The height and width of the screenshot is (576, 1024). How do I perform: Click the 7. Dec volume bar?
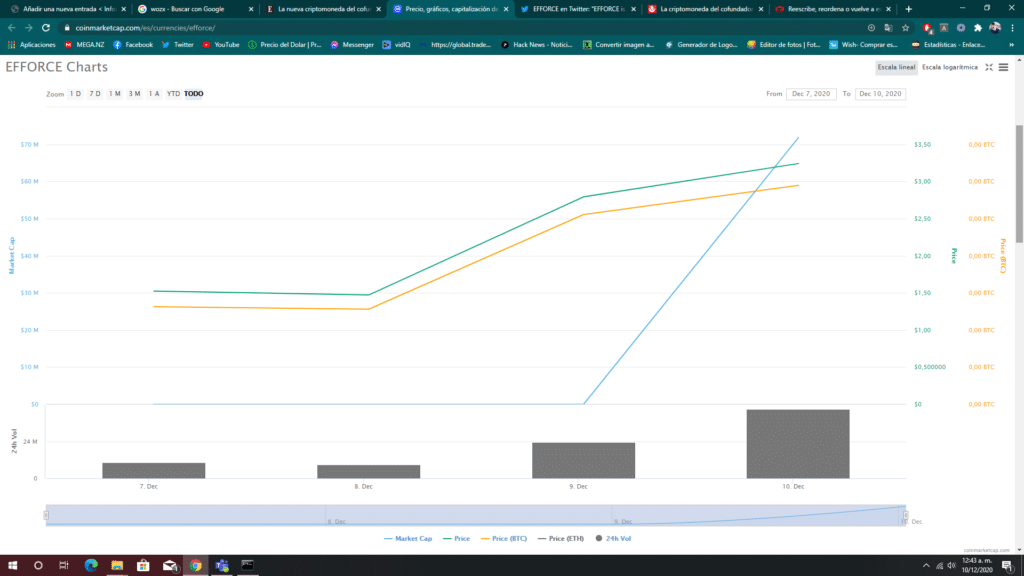click(x=153, y=470)
